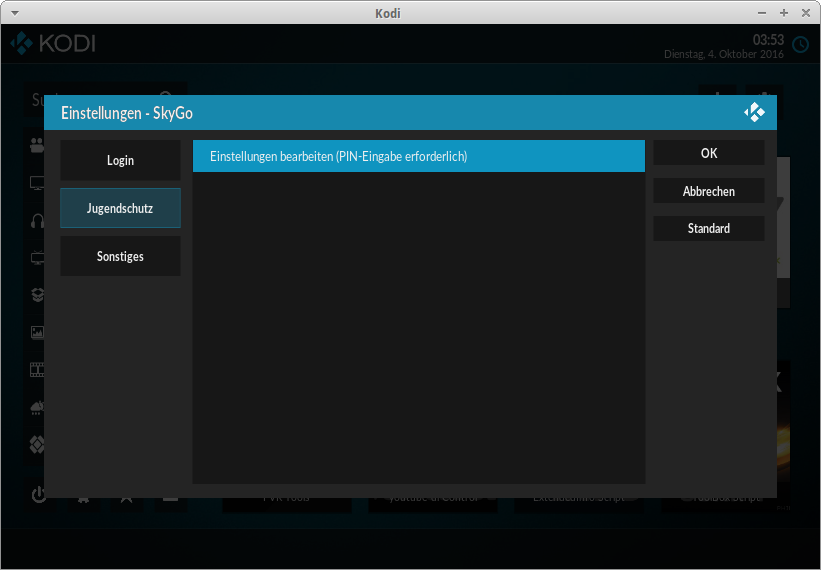Maximize the Kodi window
The height and width of the screenshot is (570, 821).
(784, 13)
